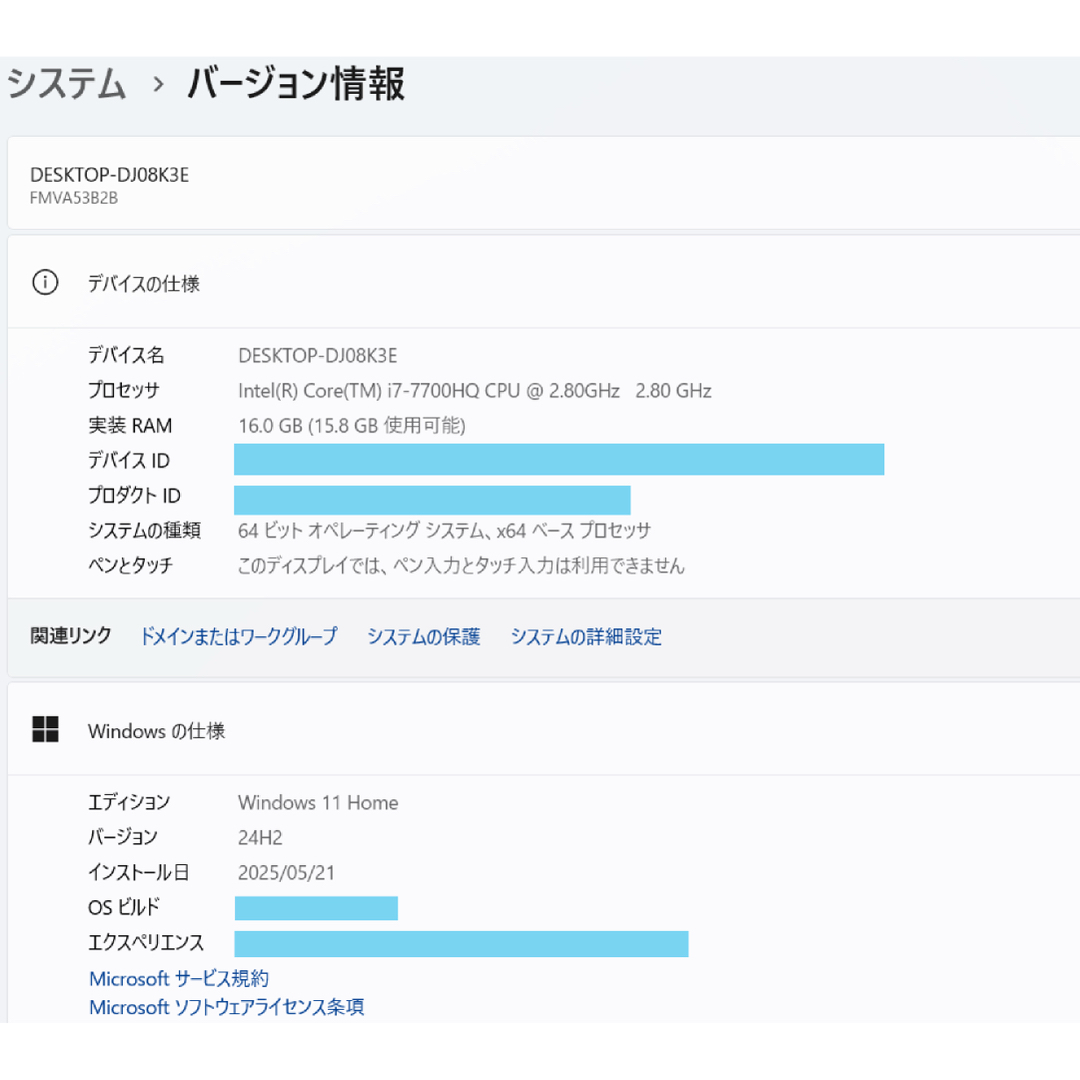
Task: Click the OS ビルド label
Action: [x=124, y=908]
